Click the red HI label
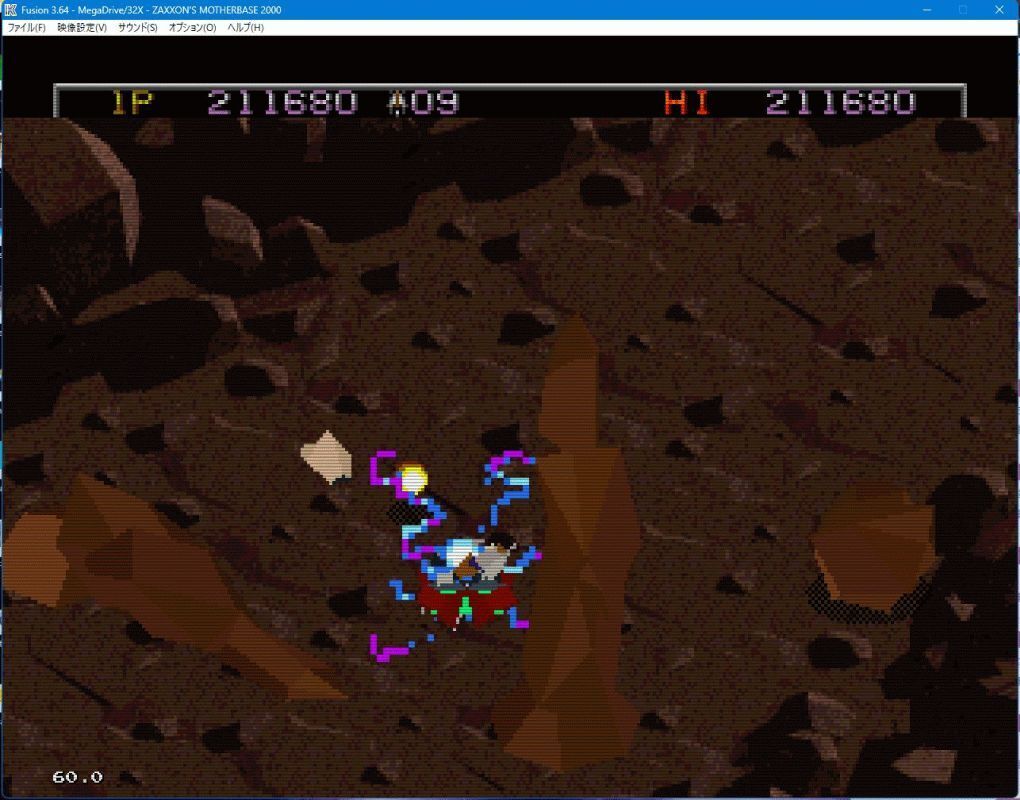The width and height of the screenshot is (1020, 800). point(686,103)
